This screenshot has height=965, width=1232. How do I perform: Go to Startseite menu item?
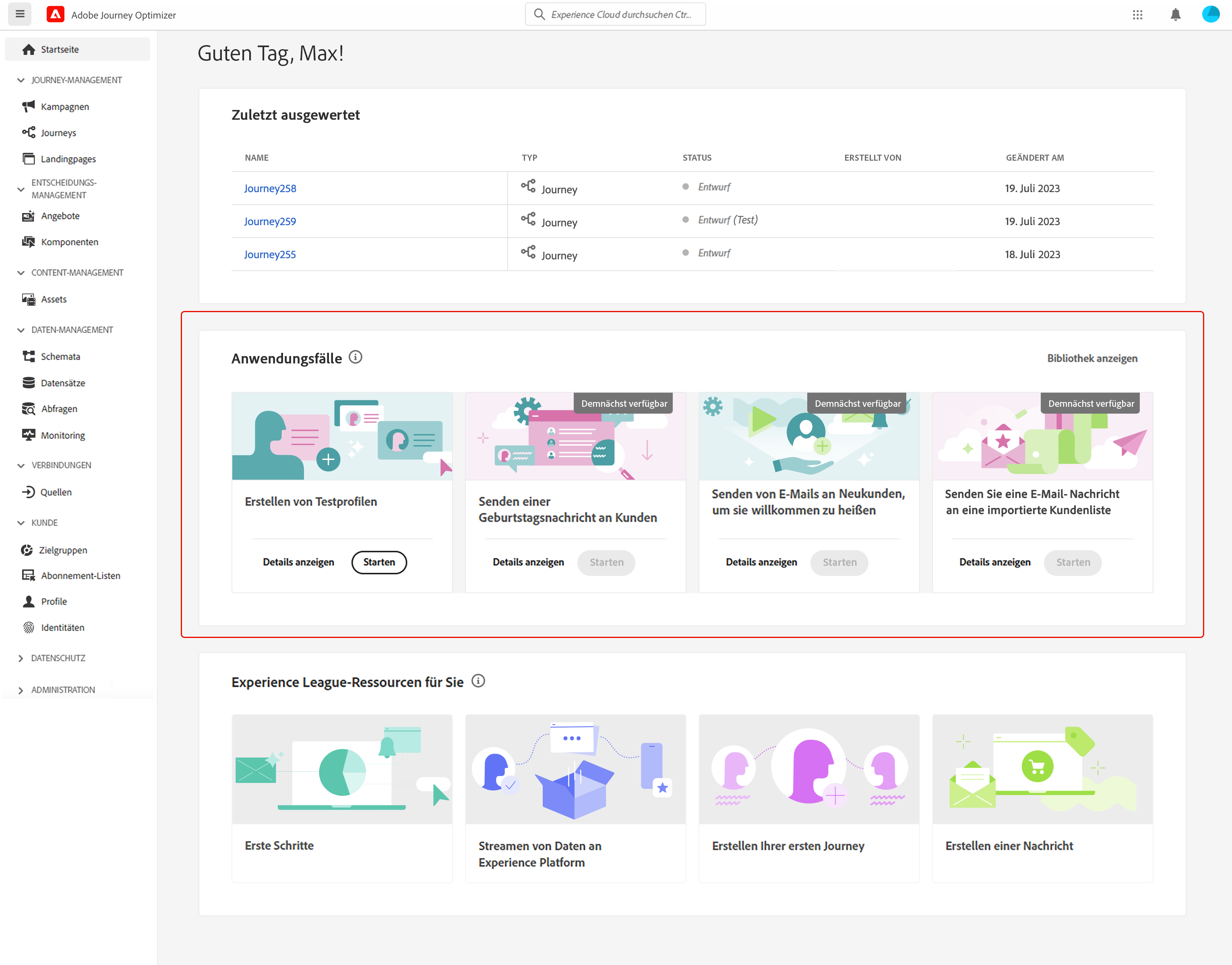point(59,49)
